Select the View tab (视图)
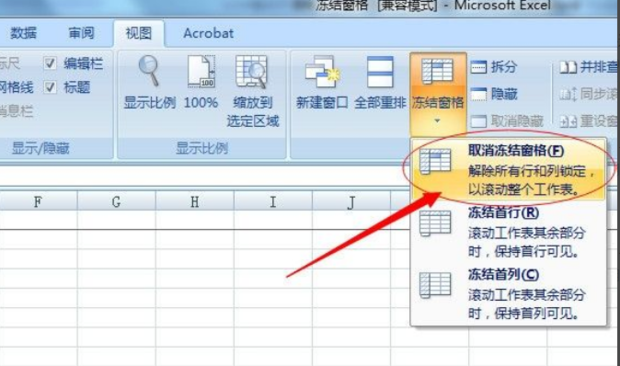Screen dimensions: 620x366 coord(139,34)
